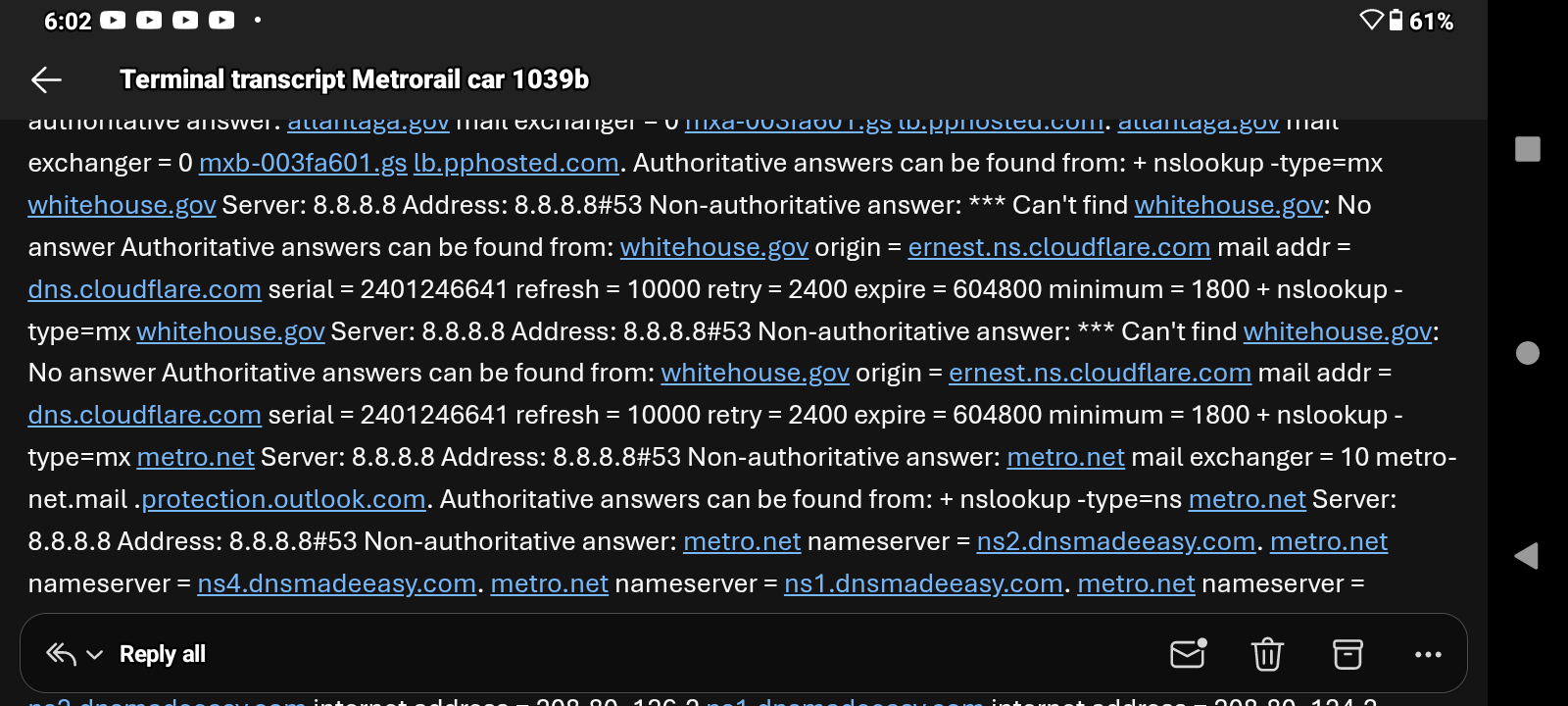Expand the reply options chevron
The height and width of the screenshot is (706, 1568).
pyautogui.click(x=95, y=655)
